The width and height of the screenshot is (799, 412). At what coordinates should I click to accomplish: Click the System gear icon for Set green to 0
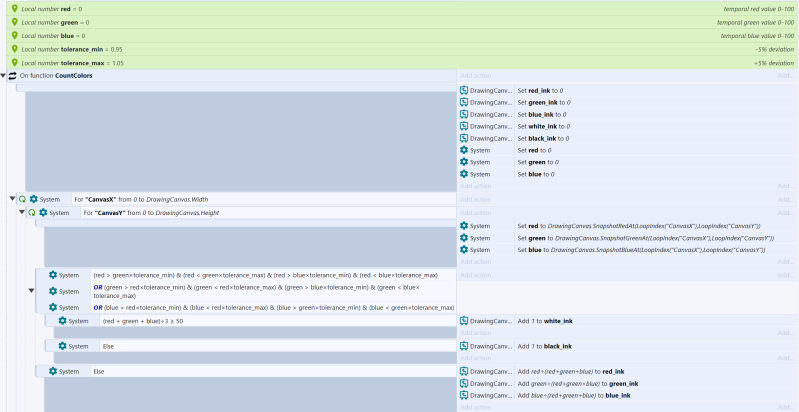tap(464, 162)
